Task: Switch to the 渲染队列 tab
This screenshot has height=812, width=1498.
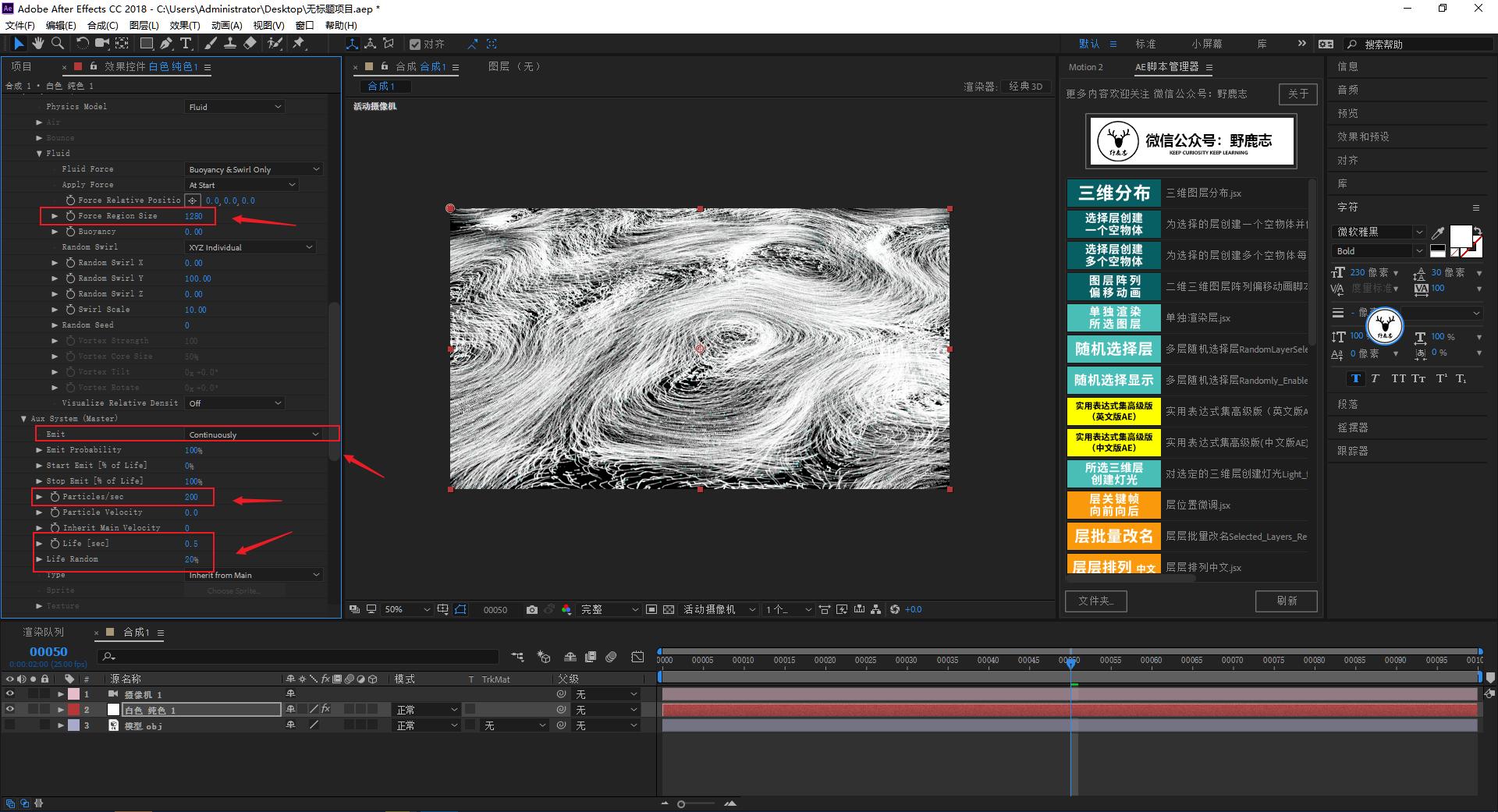Action: [x=44, y=632]
